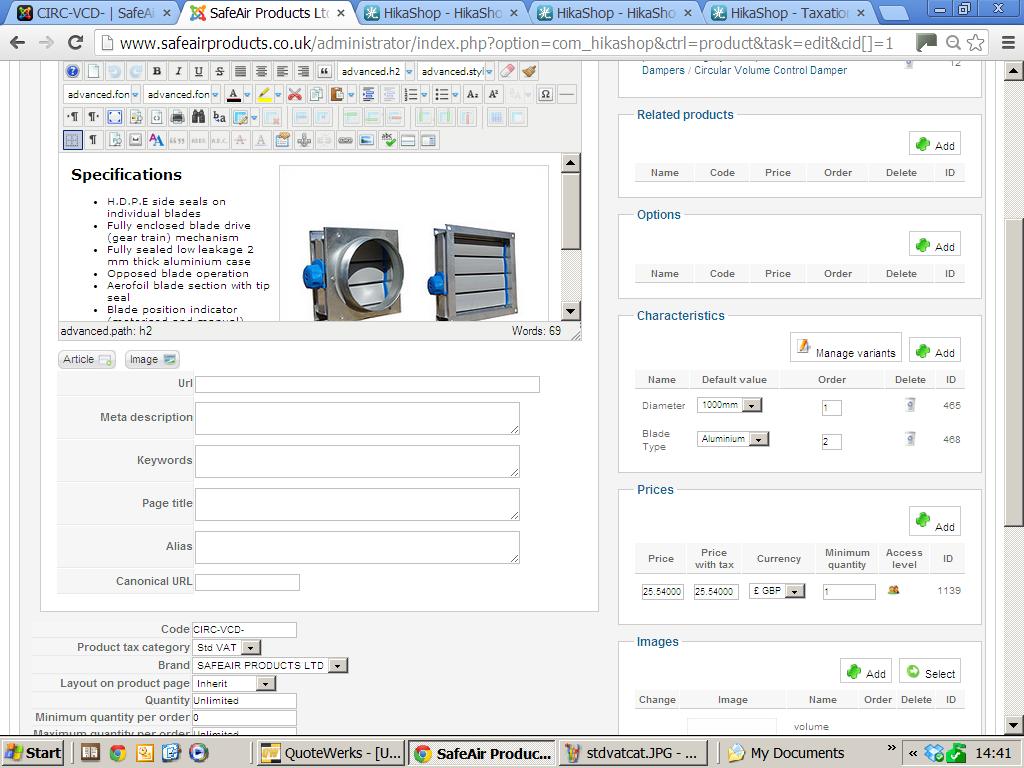
Task: Click Add button in Related products
Action: tap(935, 144)
